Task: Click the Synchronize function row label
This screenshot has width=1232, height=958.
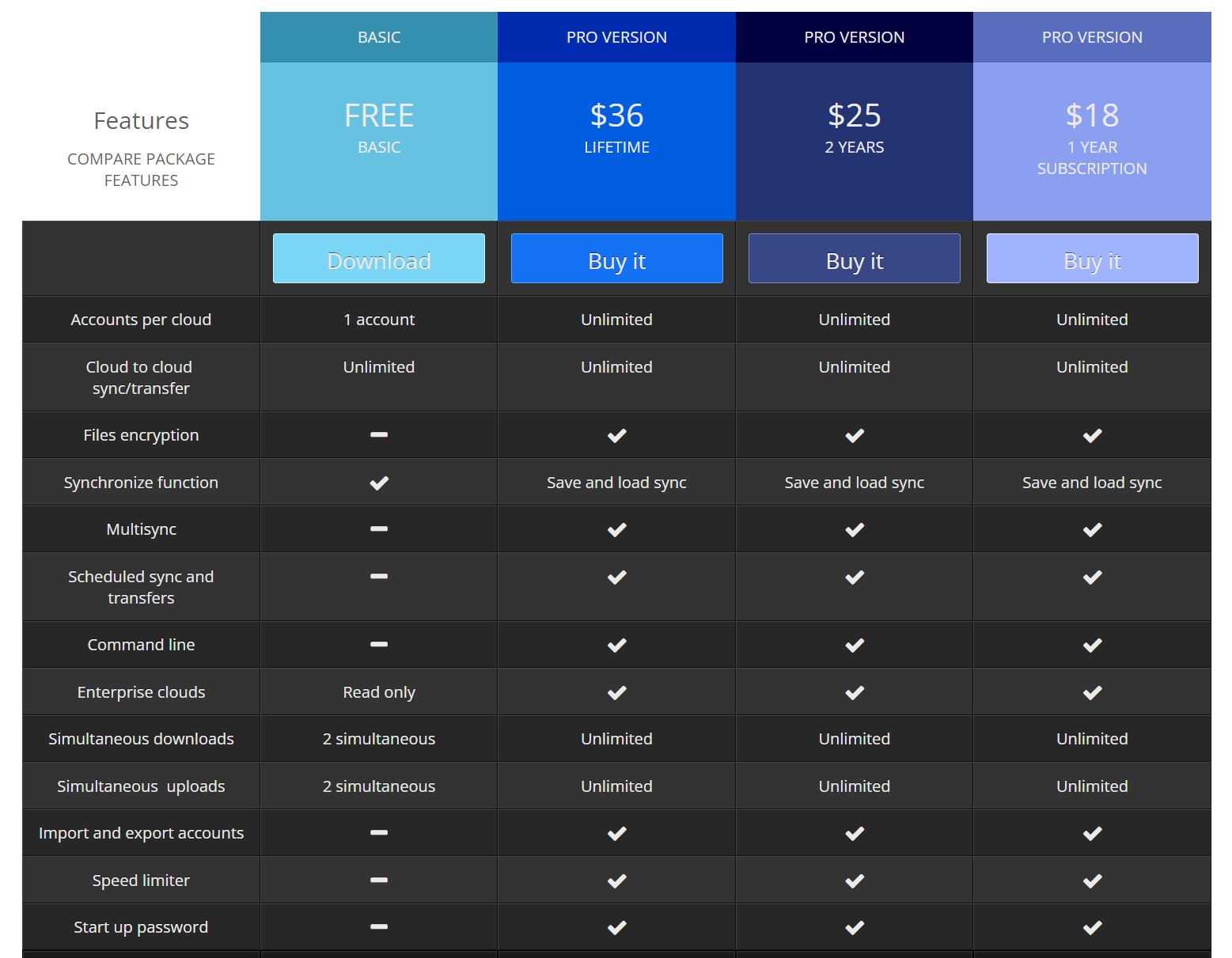Action: 141,483
